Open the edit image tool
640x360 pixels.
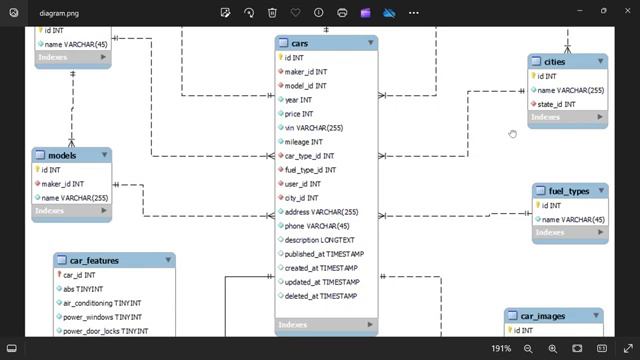(225, 13)
